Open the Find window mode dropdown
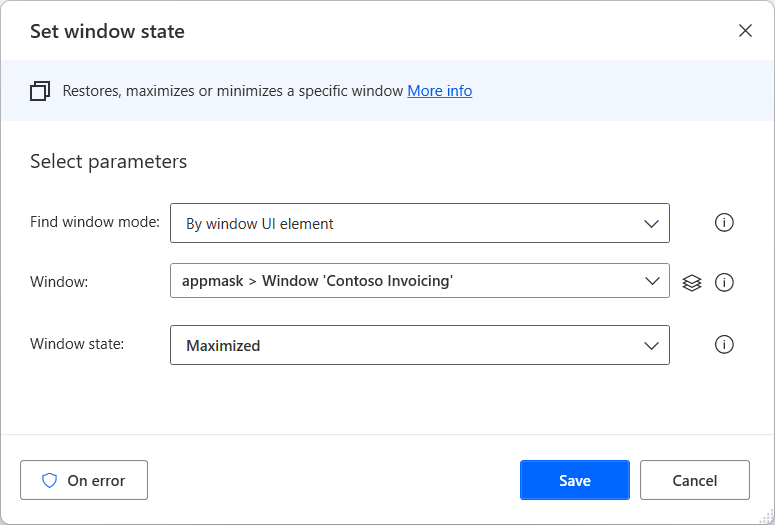This screenshot has height=525, width=775. [420, 223]
